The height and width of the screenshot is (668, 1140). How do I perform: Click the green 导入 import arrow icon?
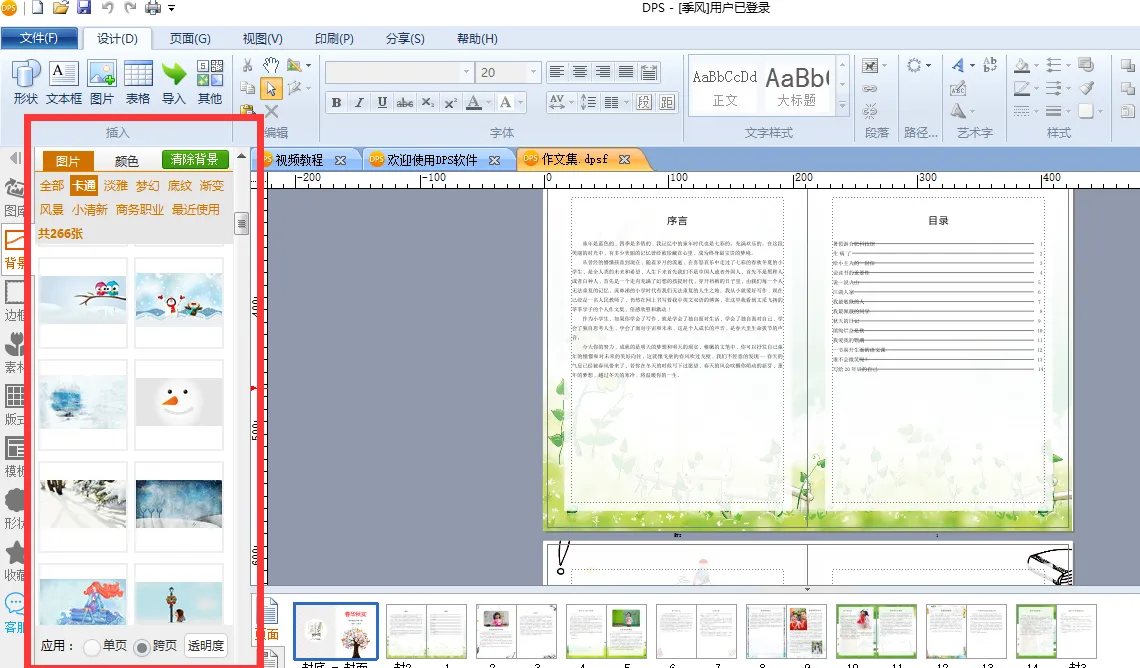click(174, 75)
